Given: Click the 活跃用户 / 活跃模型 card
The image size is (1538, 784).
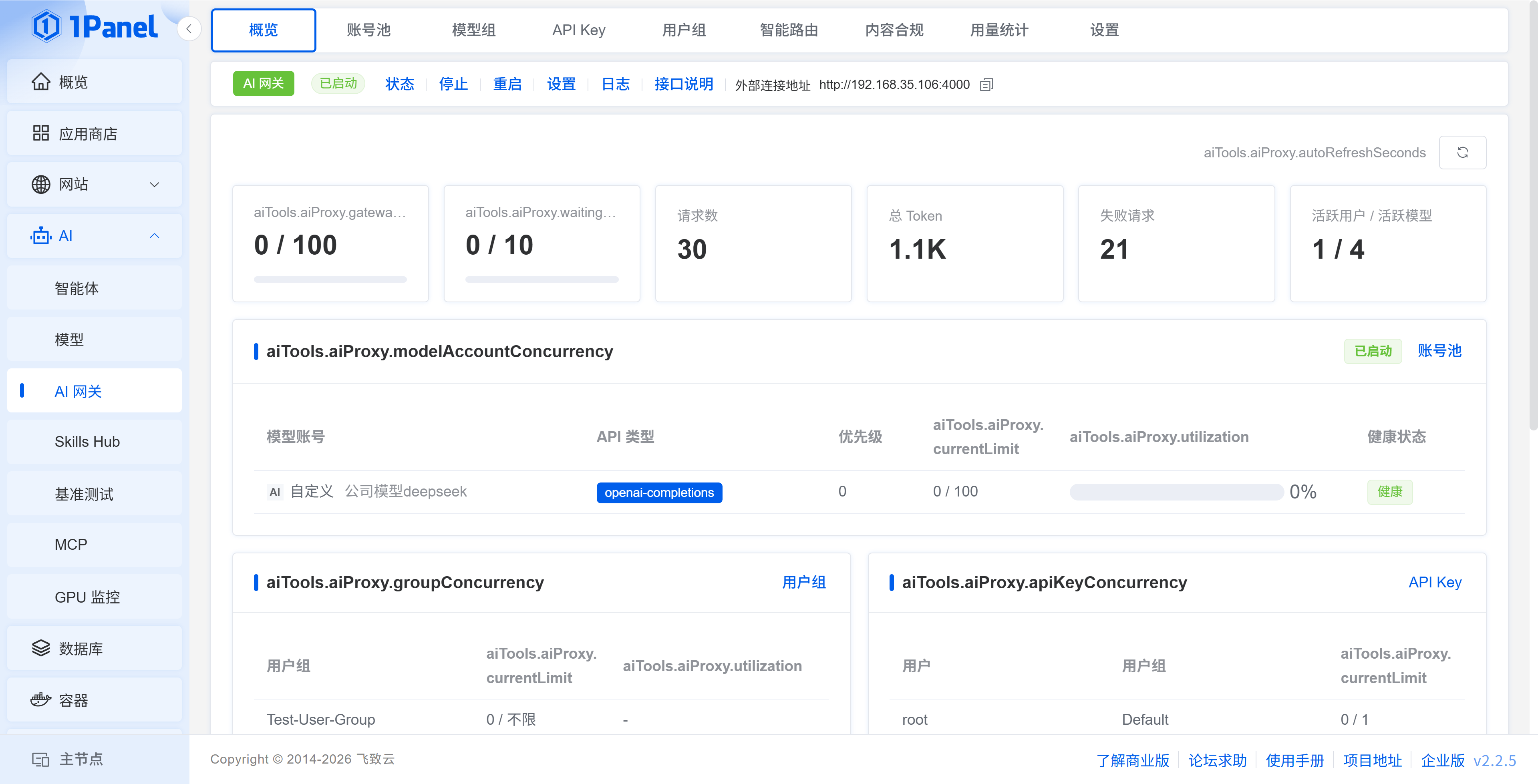Looking at the screenshot, I should click(x=1388, y=243).
